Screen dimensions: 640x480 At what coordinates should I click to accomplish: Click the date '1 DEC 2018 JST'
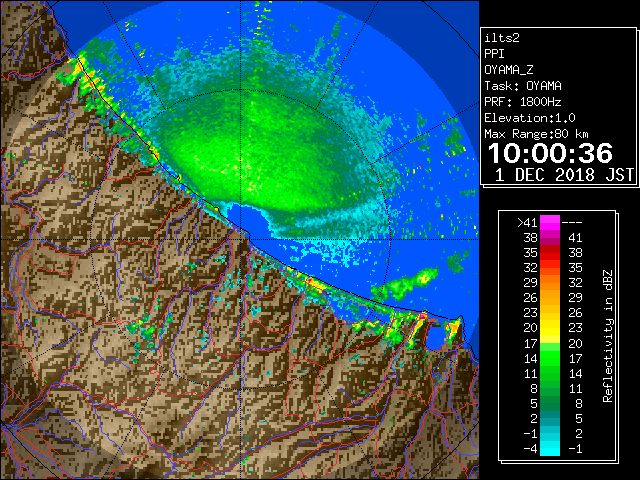tap(564, 175)
